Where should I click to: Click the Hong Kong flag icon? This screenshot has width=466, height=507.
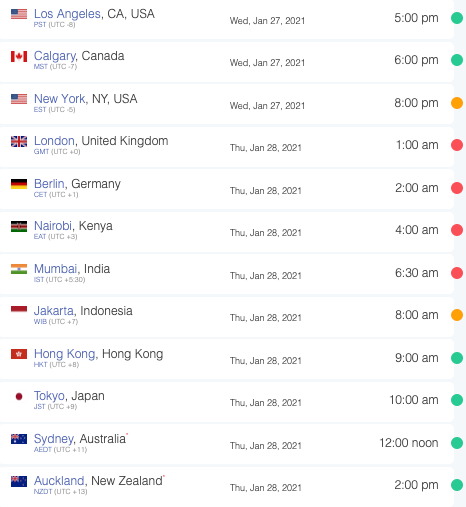19,354
